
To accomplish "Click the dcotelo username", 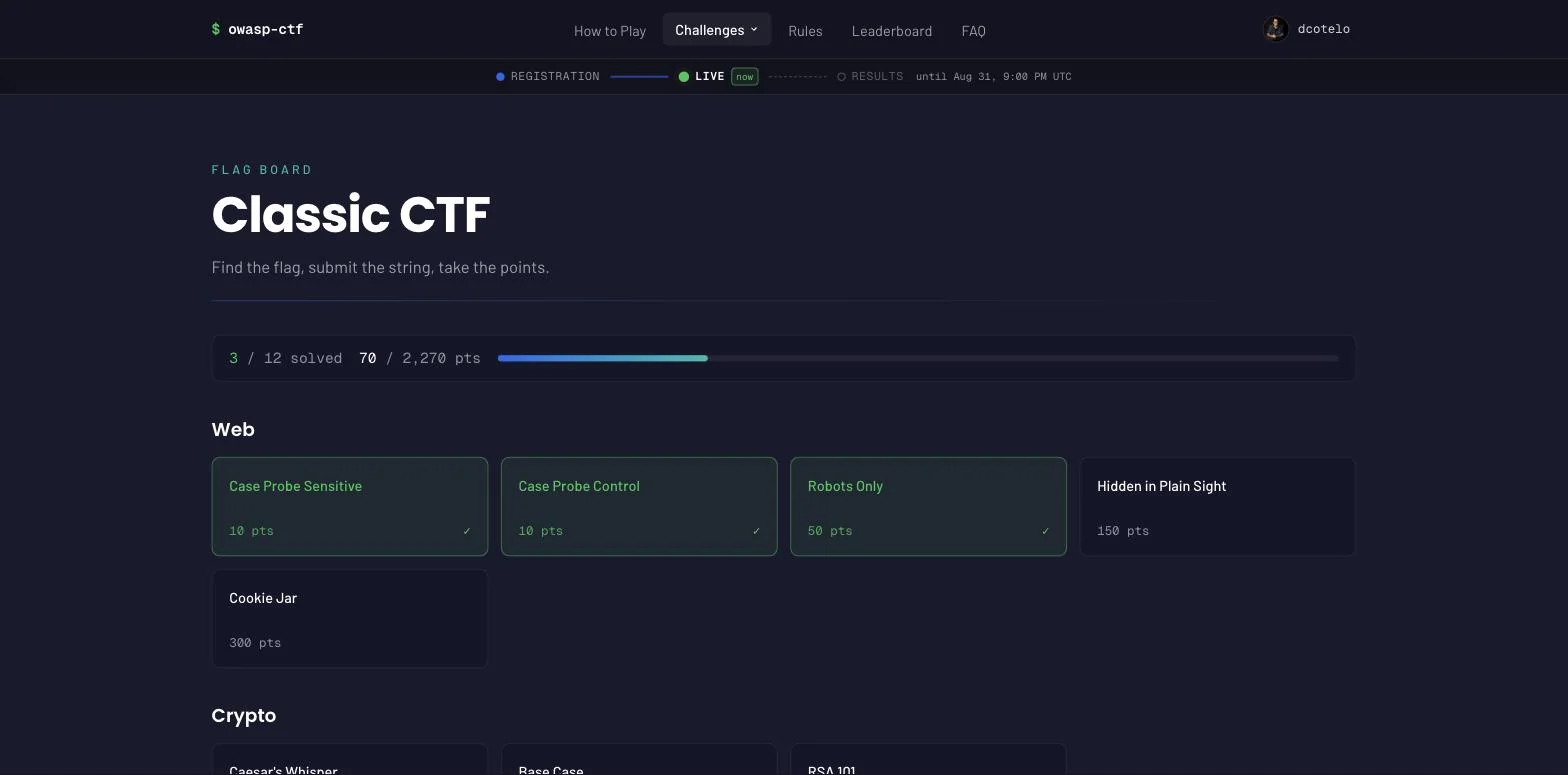I will coord(1324,29).
